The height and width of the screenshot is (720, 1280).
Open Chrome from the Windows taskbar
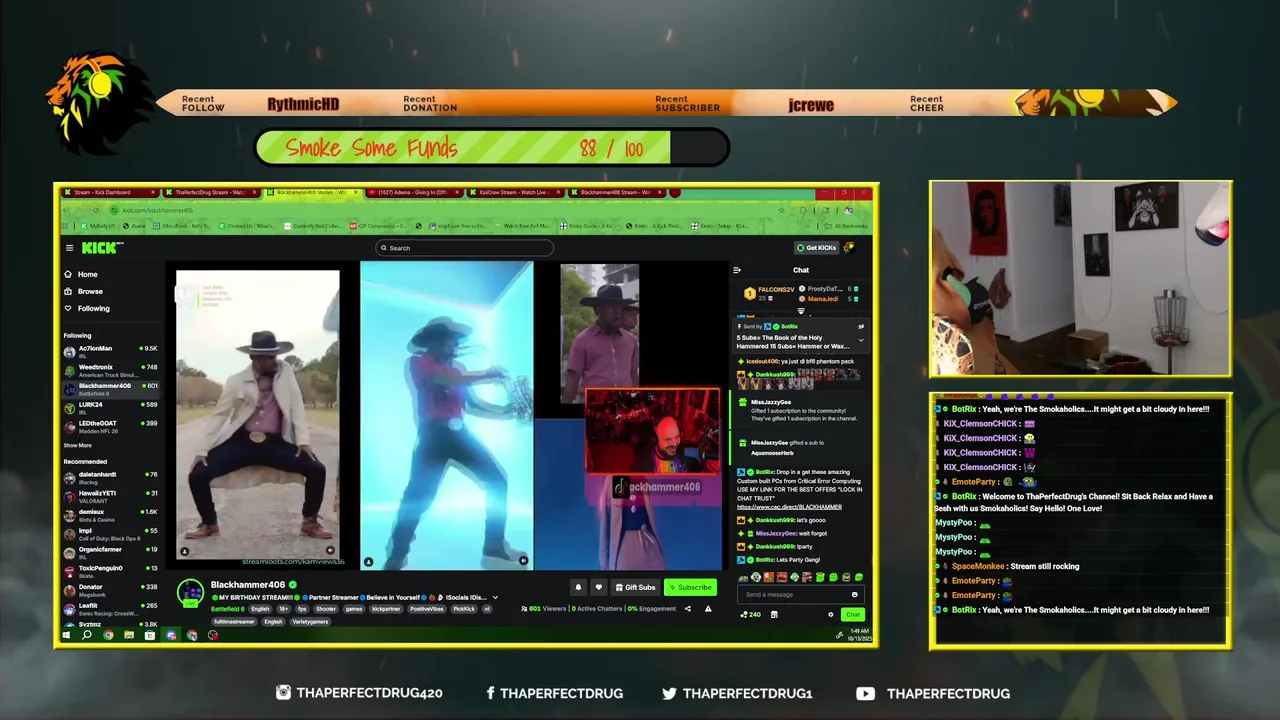[108, 635]
